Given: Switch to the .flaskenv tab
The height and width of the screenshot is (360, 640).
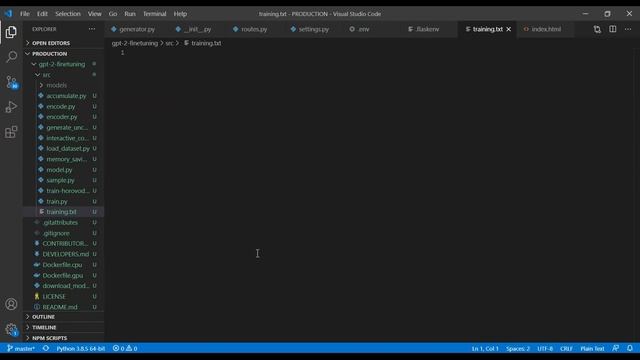Looking at the screenshot, I should 428,29.
